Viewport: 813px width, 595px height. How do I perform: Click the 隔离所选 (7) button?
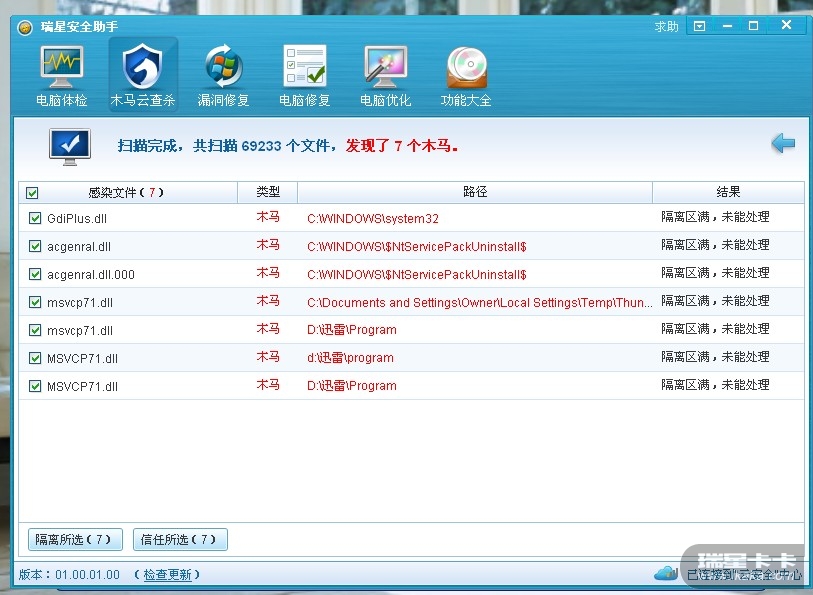click(x=75, y=540)
